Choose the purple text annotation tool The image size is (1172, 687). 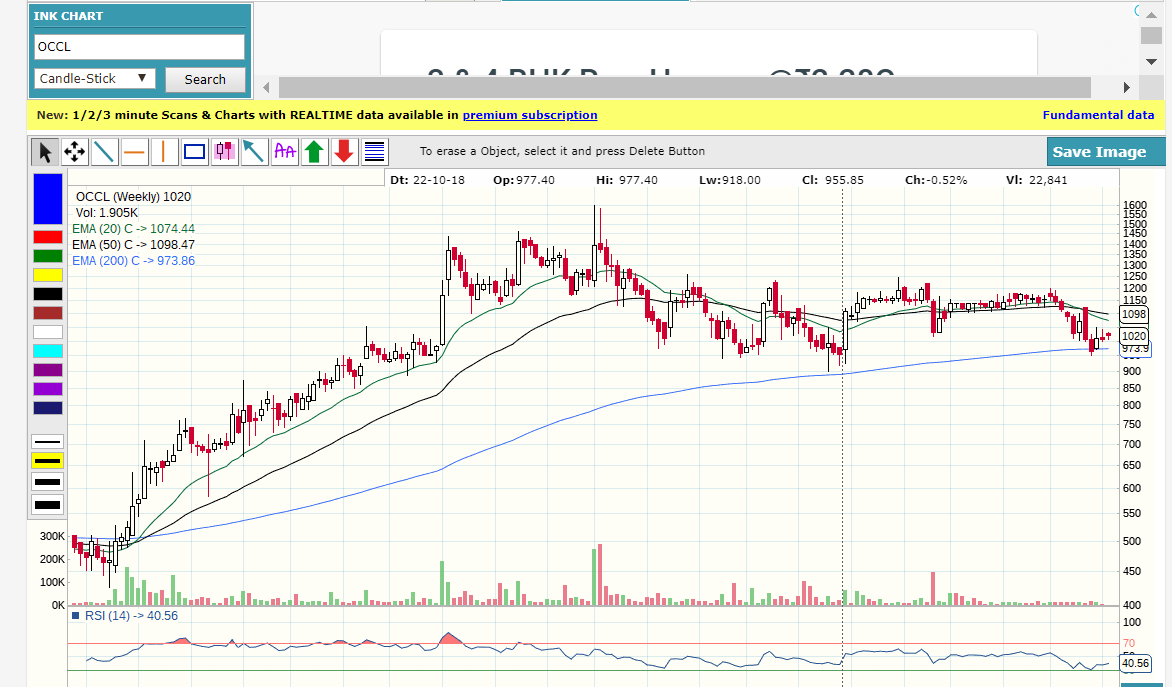pos(285,152)
